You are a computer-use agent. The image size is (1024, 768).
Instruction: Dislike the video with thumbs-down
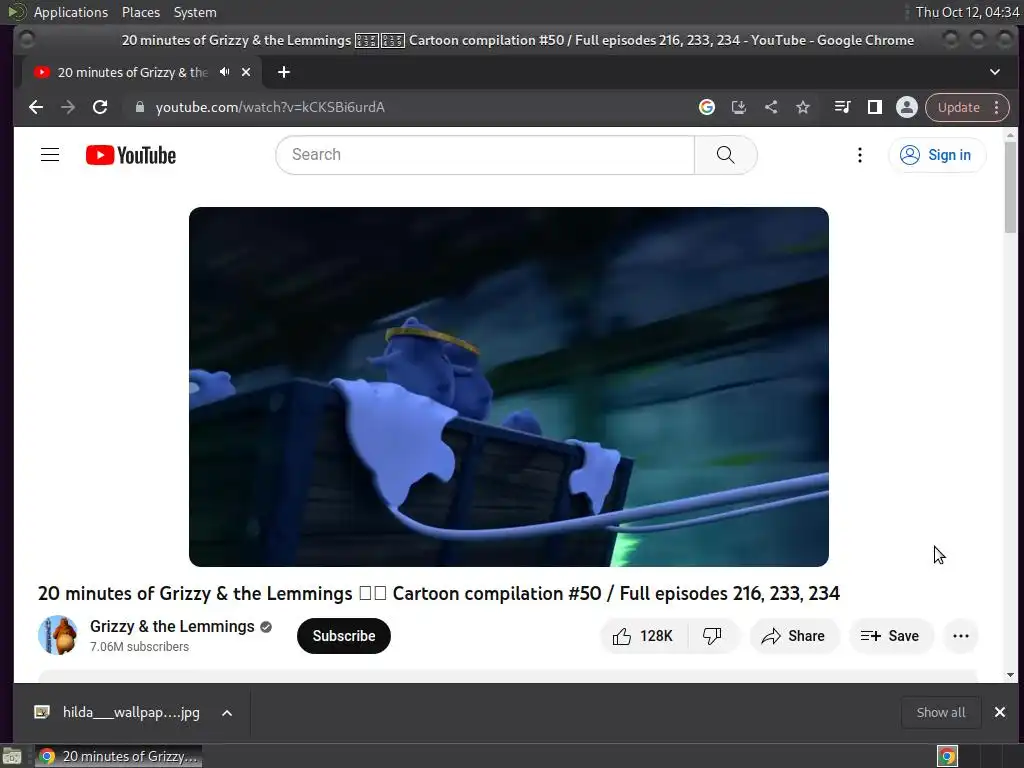tap(712, 636)
